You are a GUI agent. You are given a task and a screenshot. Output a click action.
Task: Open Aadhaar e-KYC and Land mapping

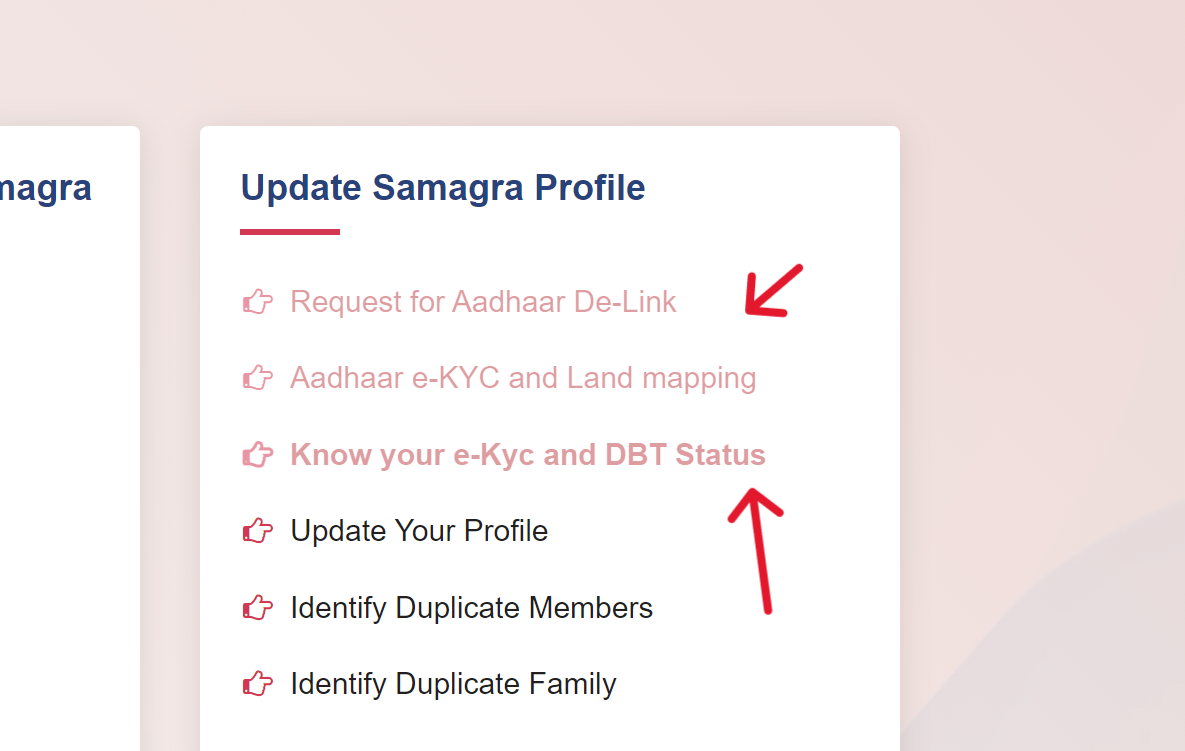(x=523, y=377)
